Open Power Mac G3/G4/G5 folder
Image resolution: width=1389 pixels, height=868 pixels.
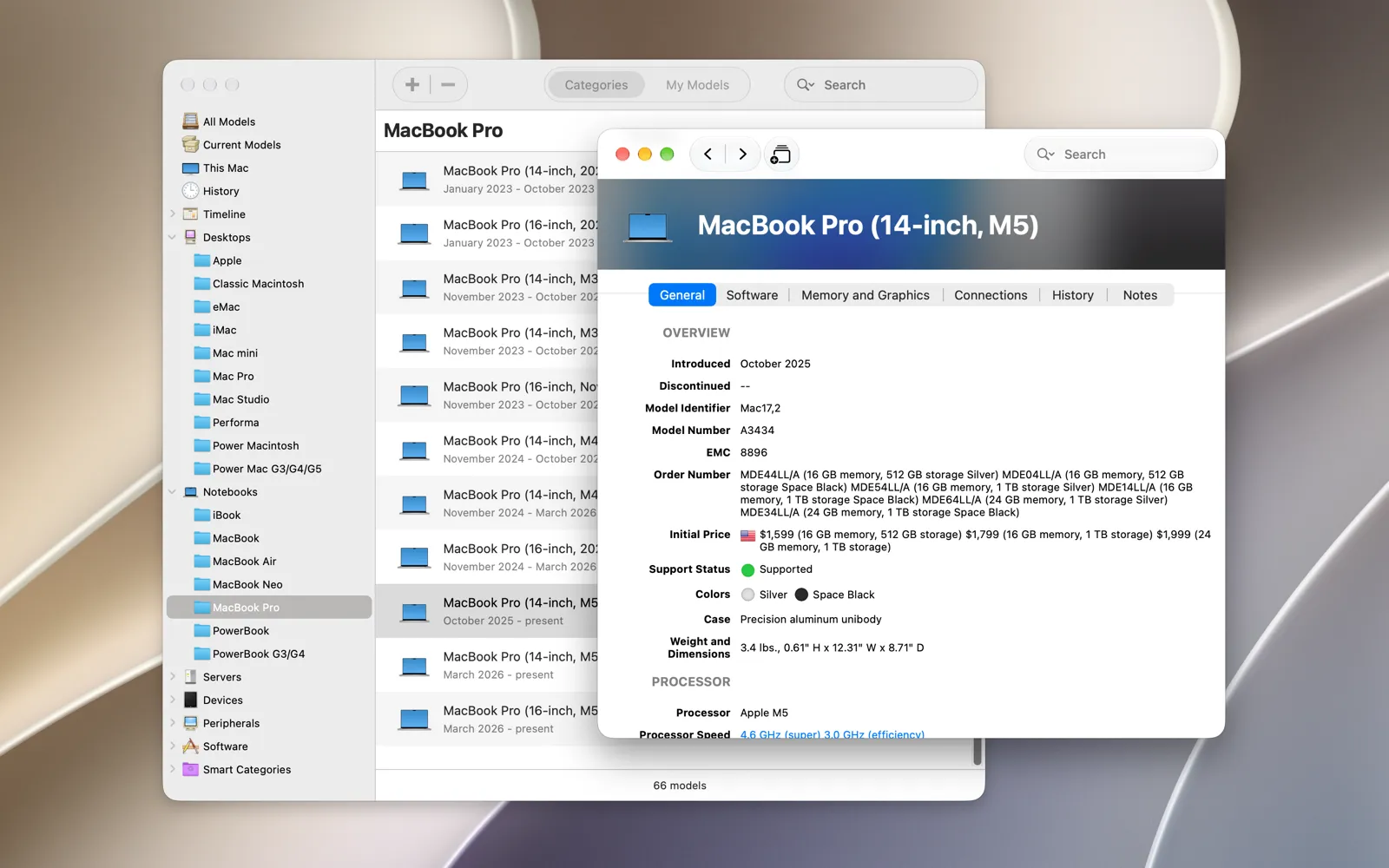pyautogui.click(x=258, y=469)
